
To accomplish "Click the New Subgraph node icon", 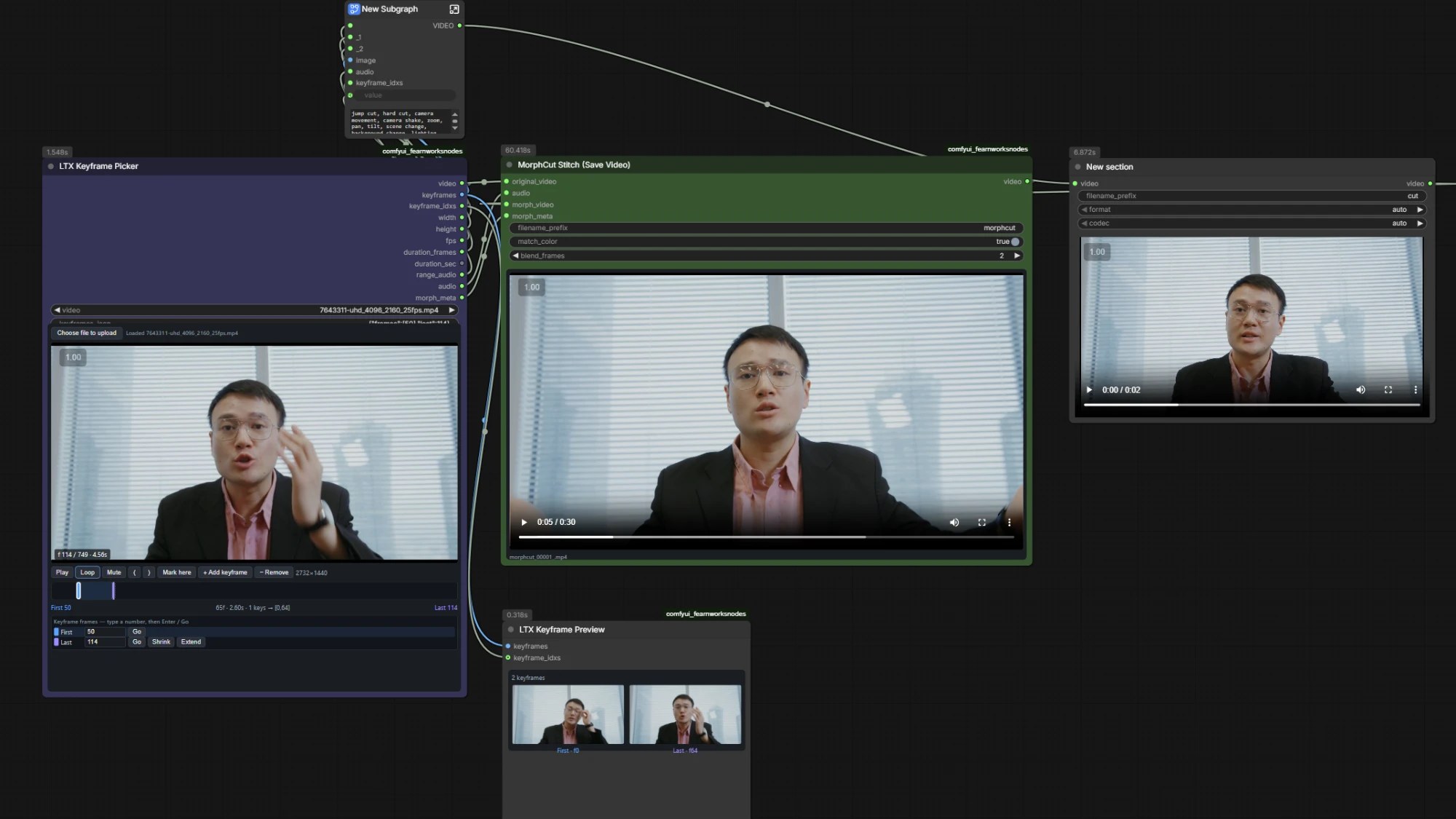I will (x=354, y=9).
